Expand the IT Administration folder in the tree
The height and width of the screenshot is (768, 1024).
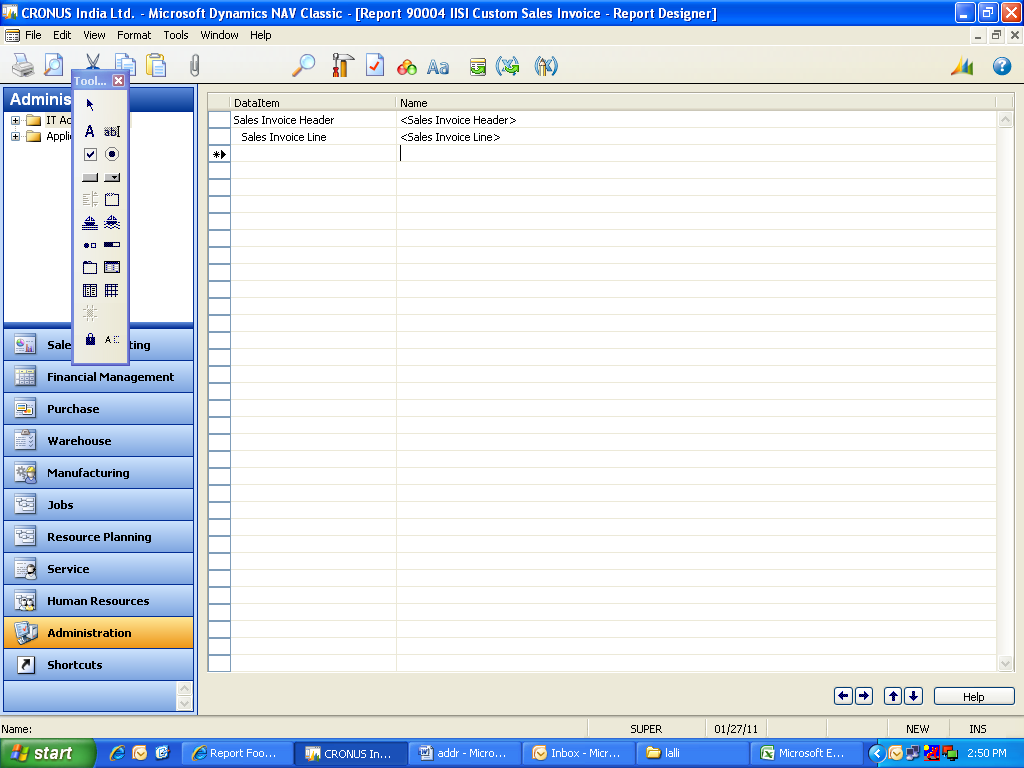pos(13,118)
